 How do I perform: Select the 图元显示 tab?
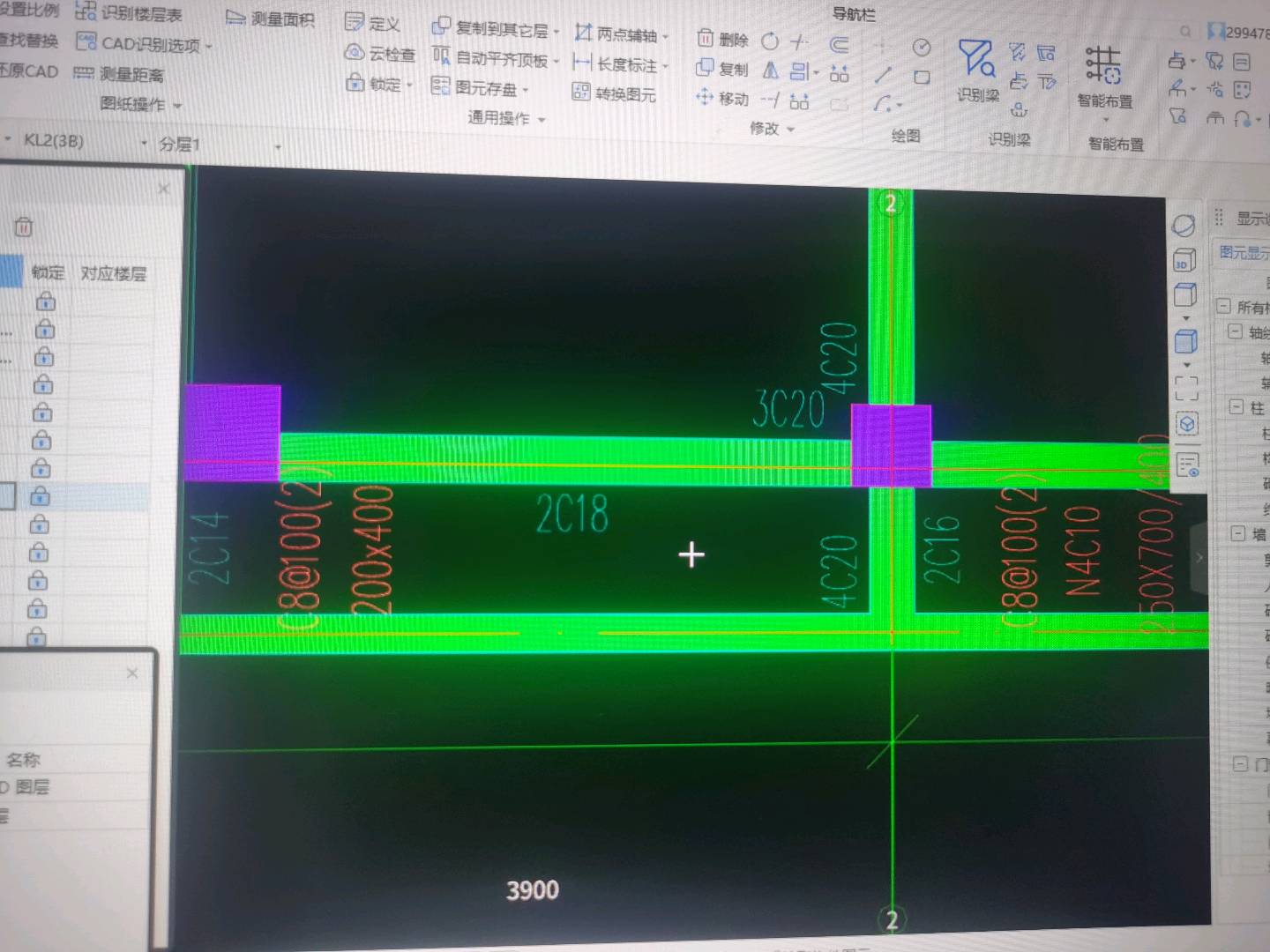(x=1243, y=253)
